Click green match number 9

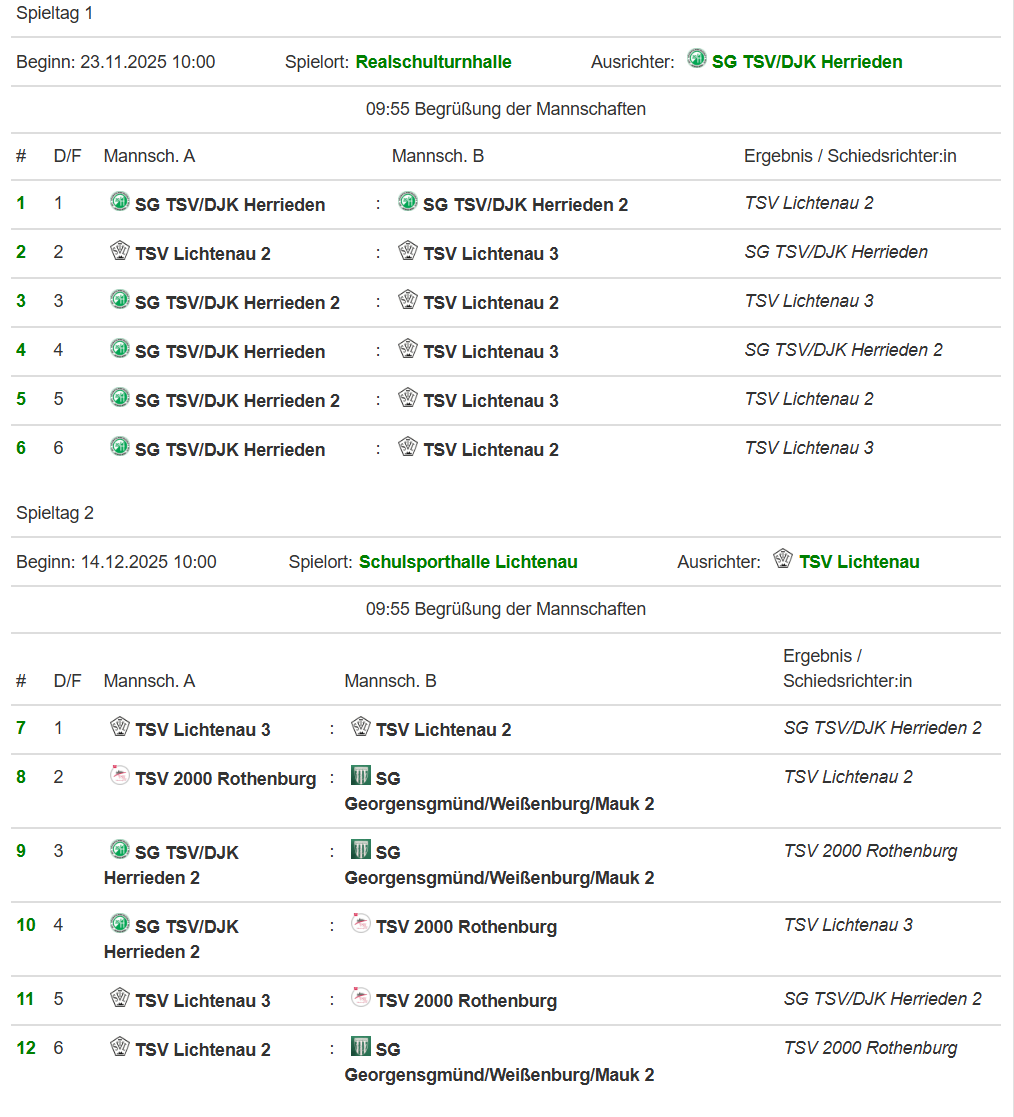[21, 851]
